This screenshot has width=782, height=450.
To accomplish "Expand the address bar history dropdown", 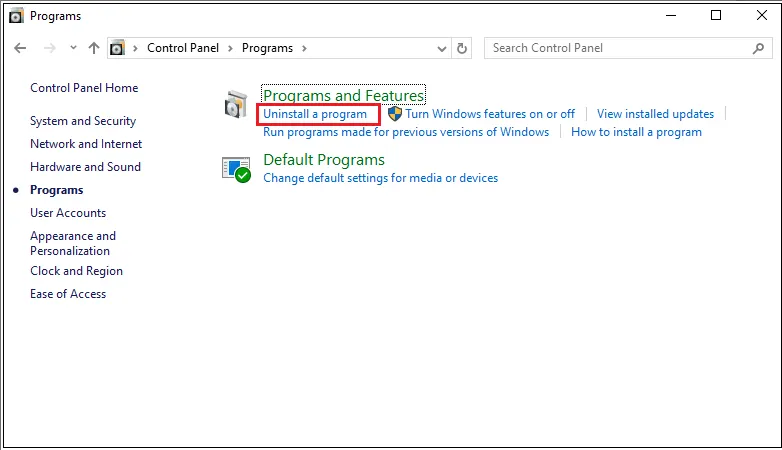I will click(442, 48).
